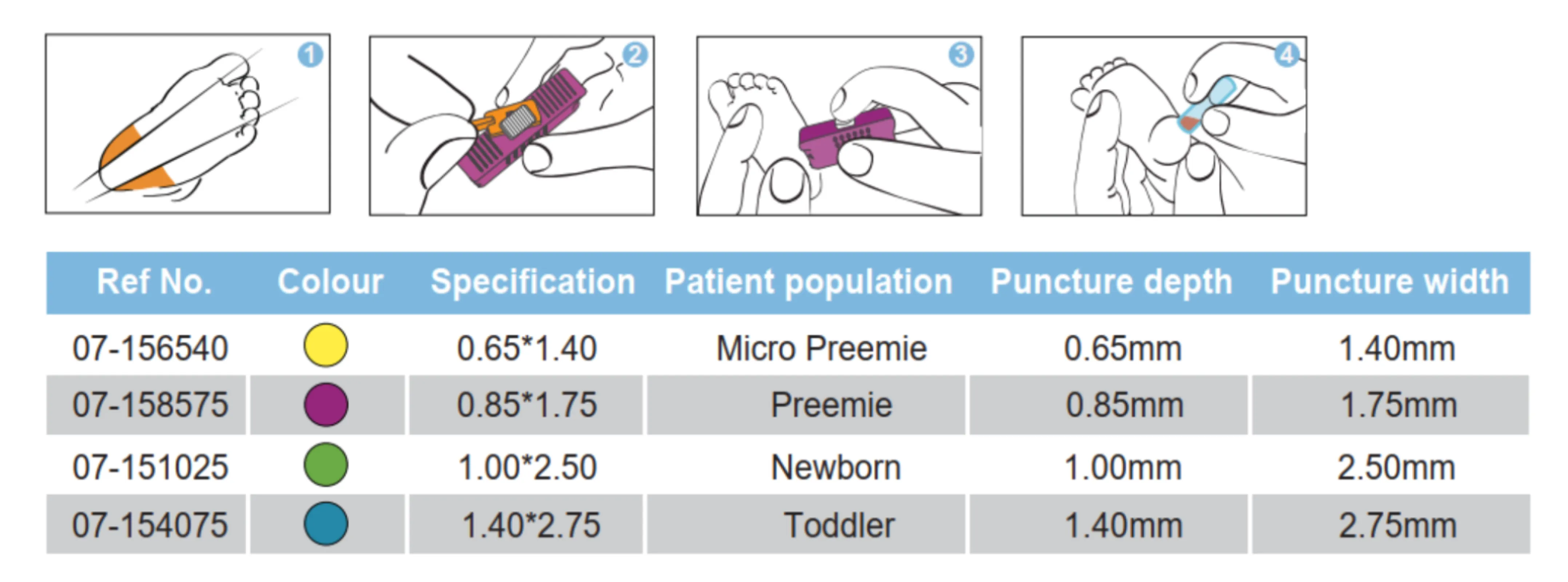Click the step 2 number badge

(635, 55)
